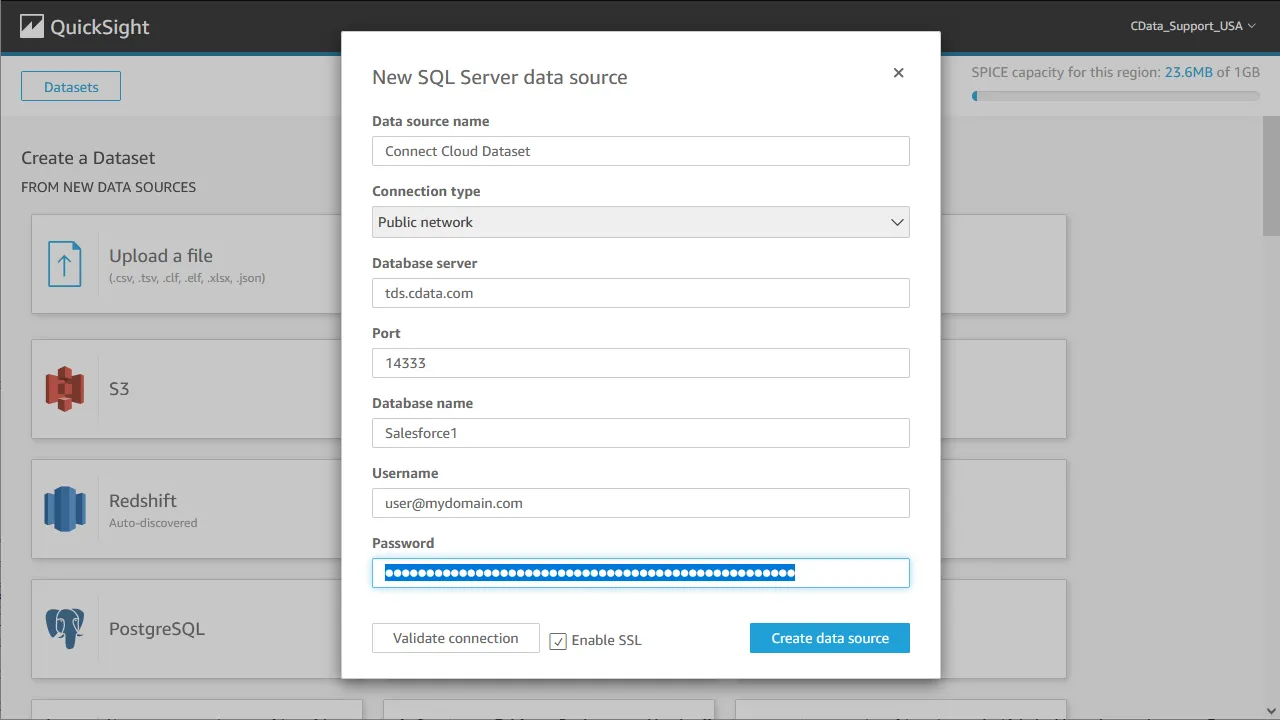Check the SPICE capacity progress bar
Screen dimensions: 1280x720
point(1115,96)
